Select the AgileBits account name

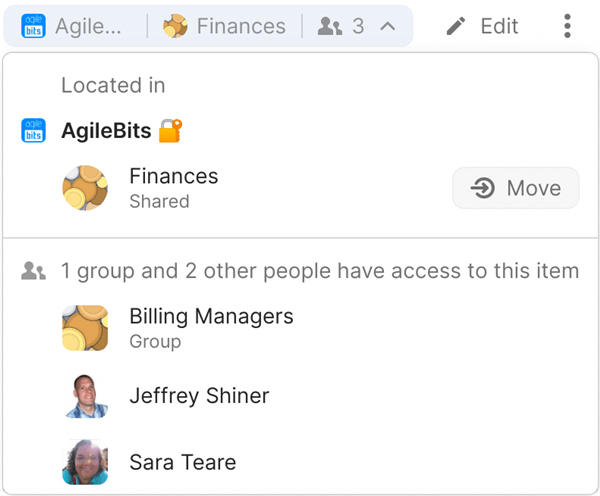pyautogui.click(x=106, y=131)
